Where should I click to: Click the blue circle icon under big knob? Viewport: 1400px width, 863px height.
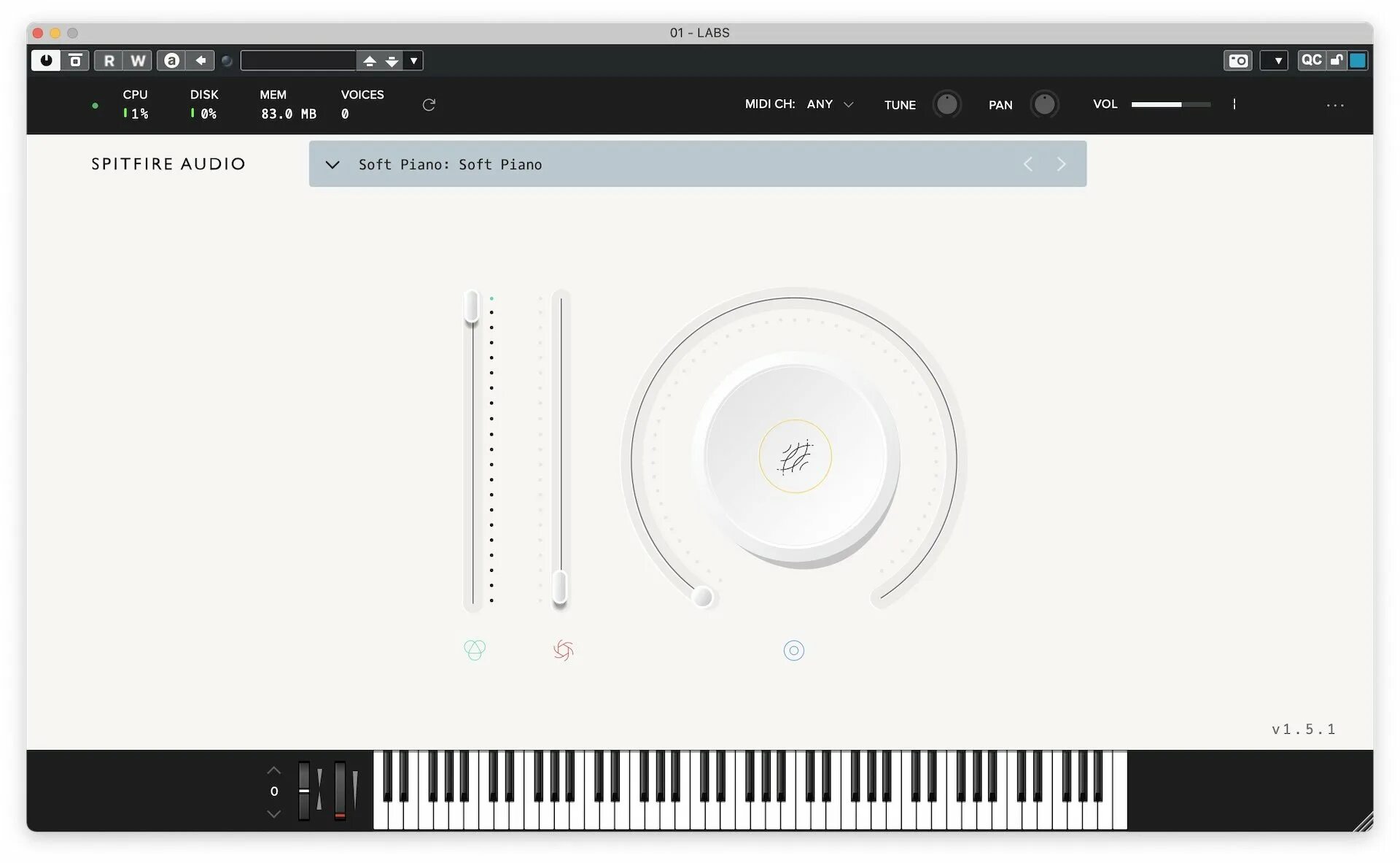[793, 650]
